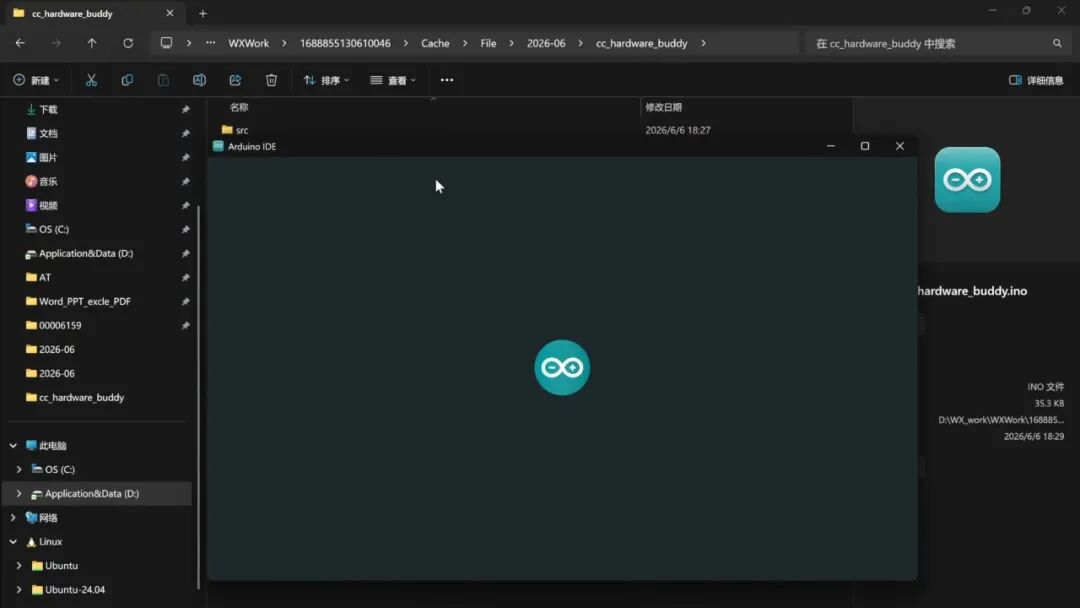Expand the Ubuntu tree node
Image resolution: width=1080 pixels, height=608 pixels.
tap(19, 566)
